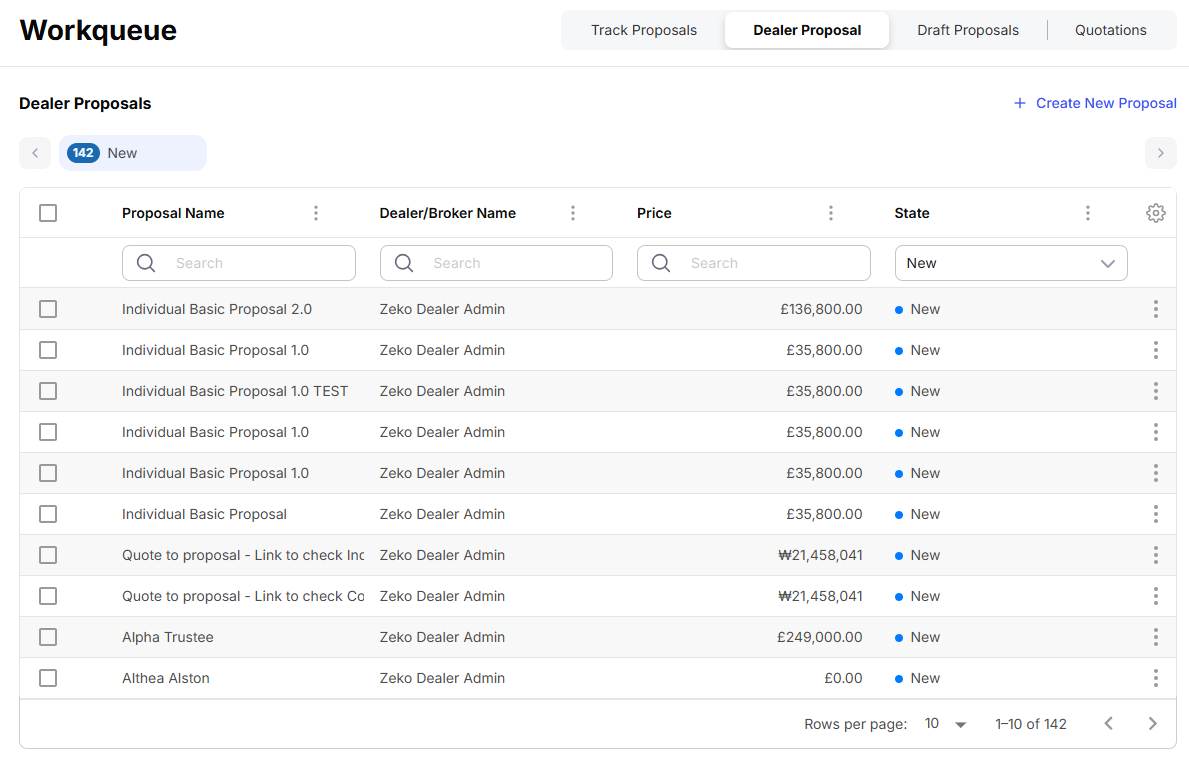Sort by Price column header
This screenshot has width=1189, height=774.
coord(654,213)
